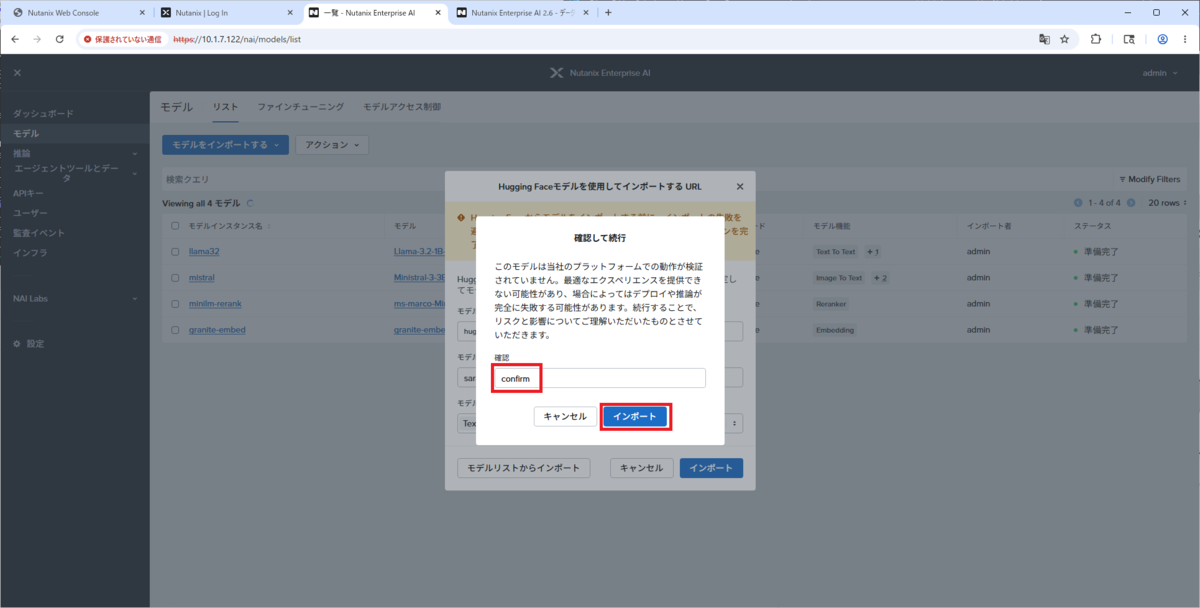The height and width of the screenshot is (608, 1200).
Task: Expand the 推論 sidebar section
Action: point(75,153)
